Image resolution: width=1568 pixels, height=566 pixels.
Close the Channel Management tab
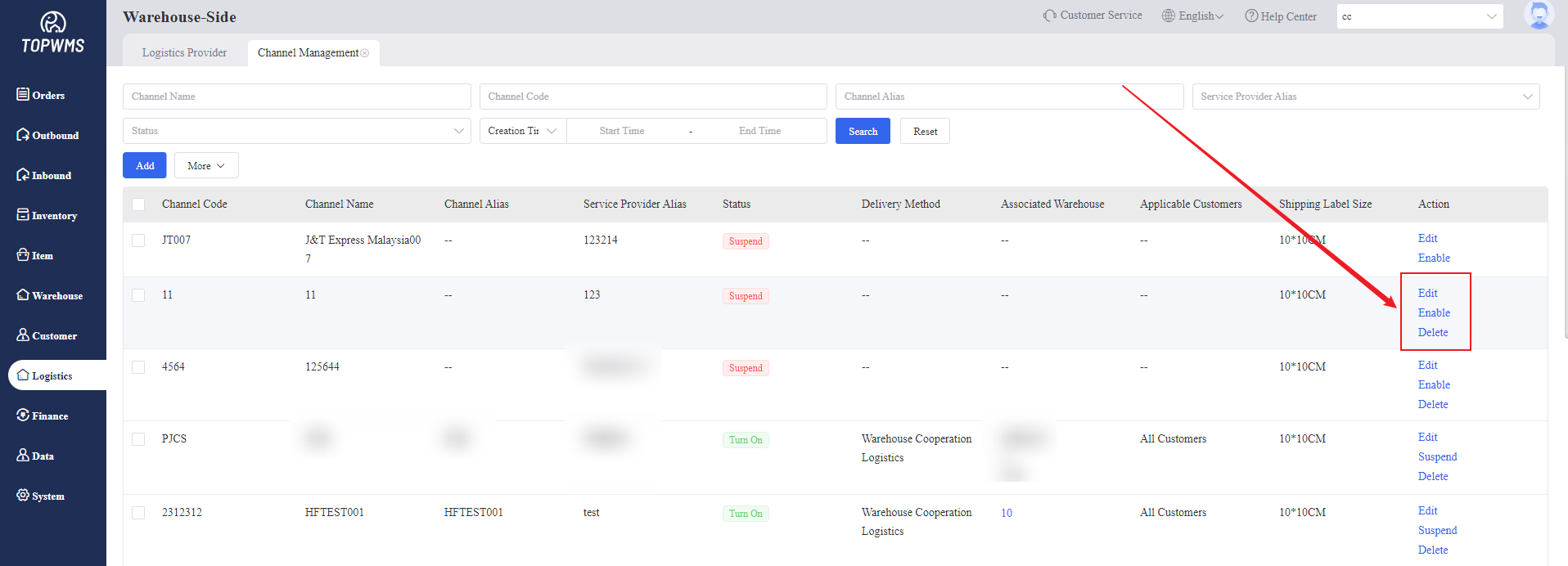point(365,53)
